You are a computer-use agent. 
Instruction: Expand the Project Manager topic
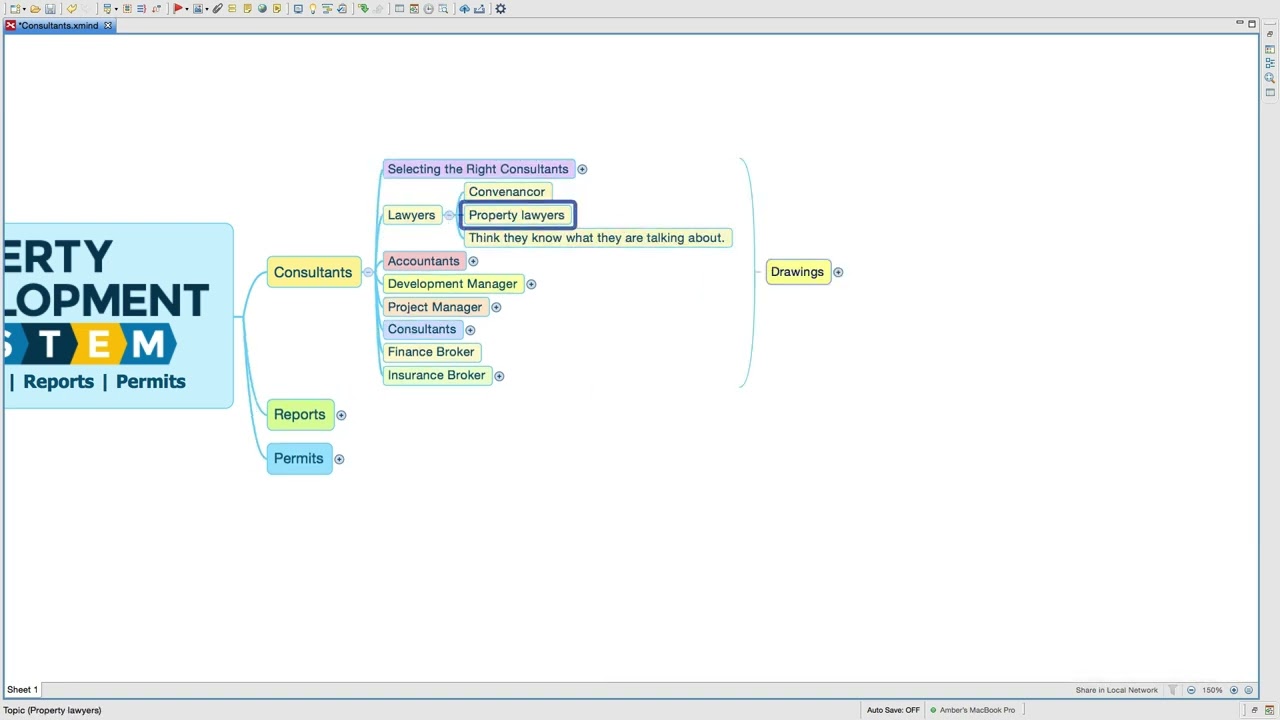click(496, 307)
